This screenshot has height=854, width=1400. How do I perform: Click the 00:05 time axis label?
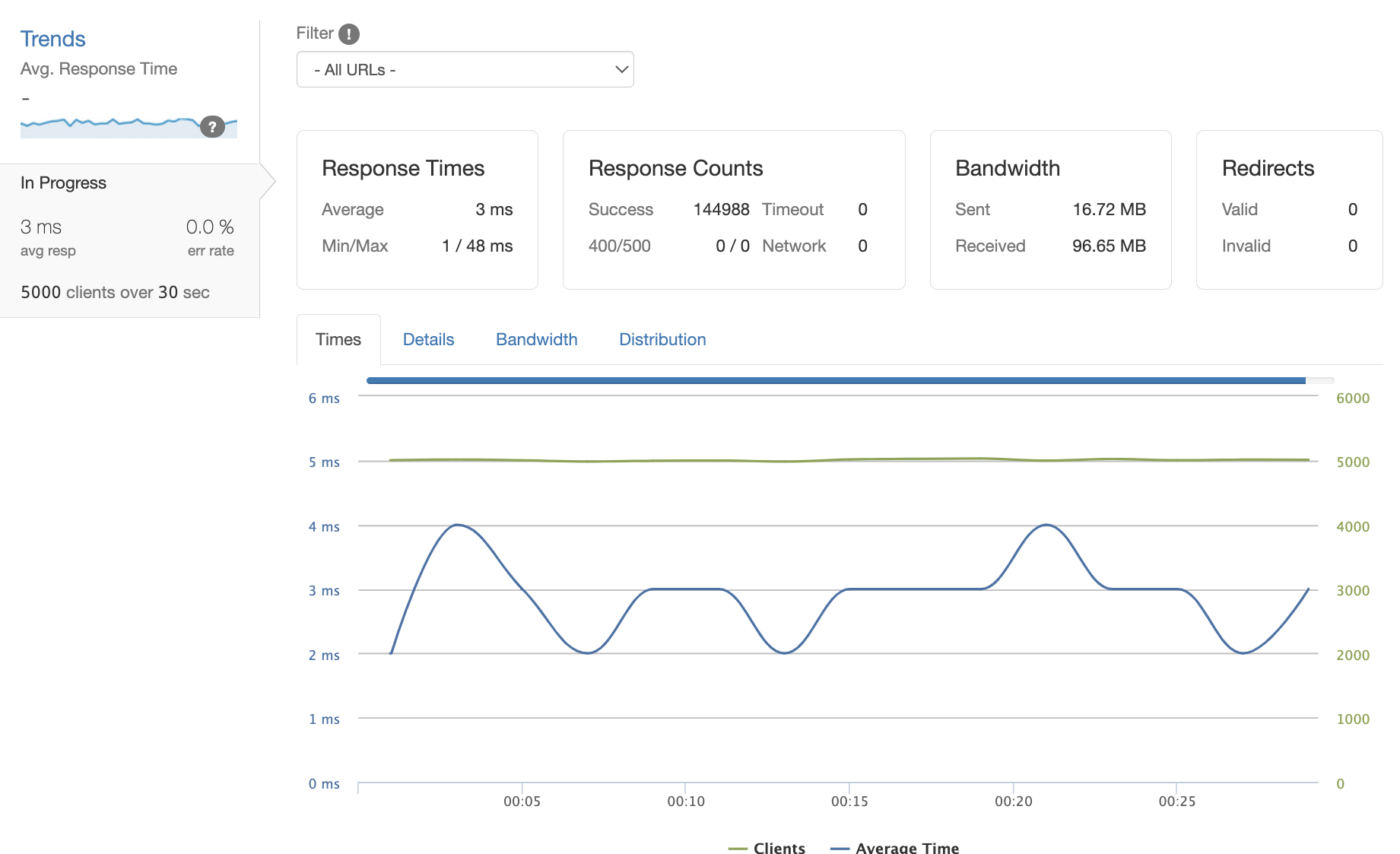click(522, 802)
